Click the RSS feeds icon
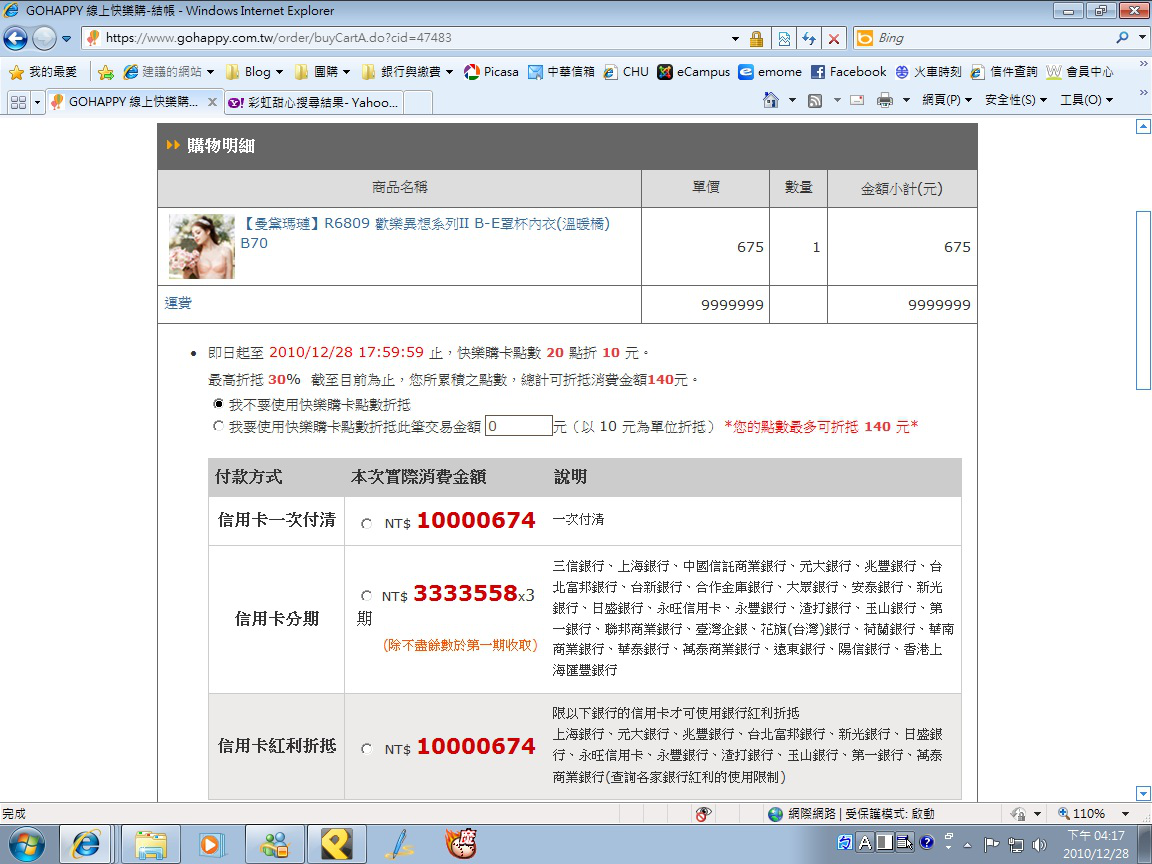Image resolution: width=1152 pixels, height=864 pixels. (815, 101)
